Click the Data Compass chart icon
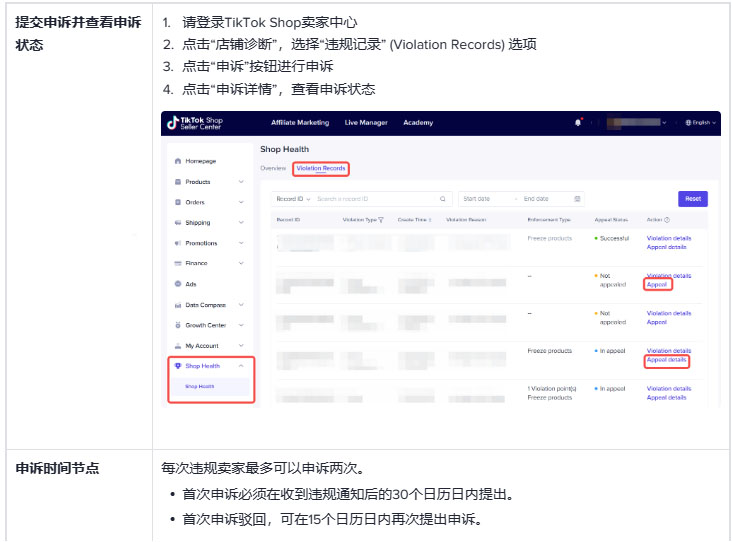The width and height of the screenshot is (732, 542). [x=178, y=305]
